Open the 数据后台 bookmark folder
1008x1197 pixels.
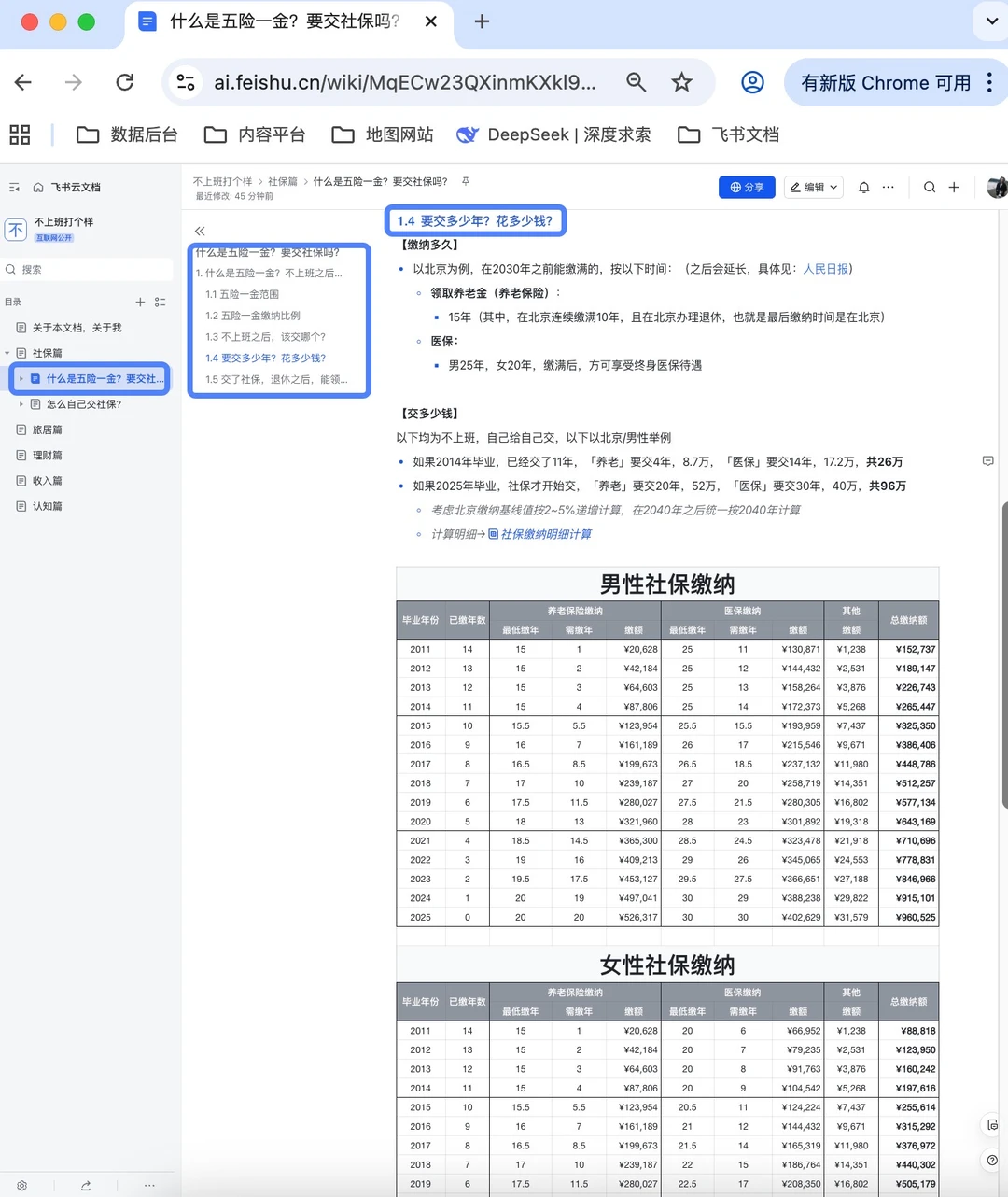tap(127, 134)
